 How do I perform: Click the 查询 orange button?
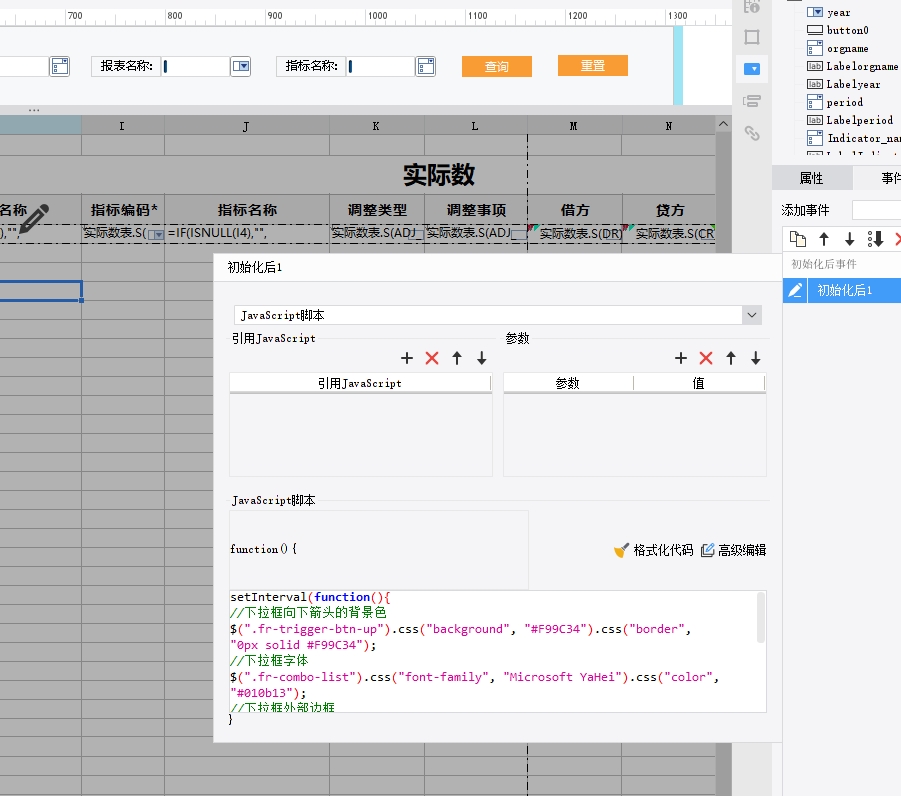[496, 67]
